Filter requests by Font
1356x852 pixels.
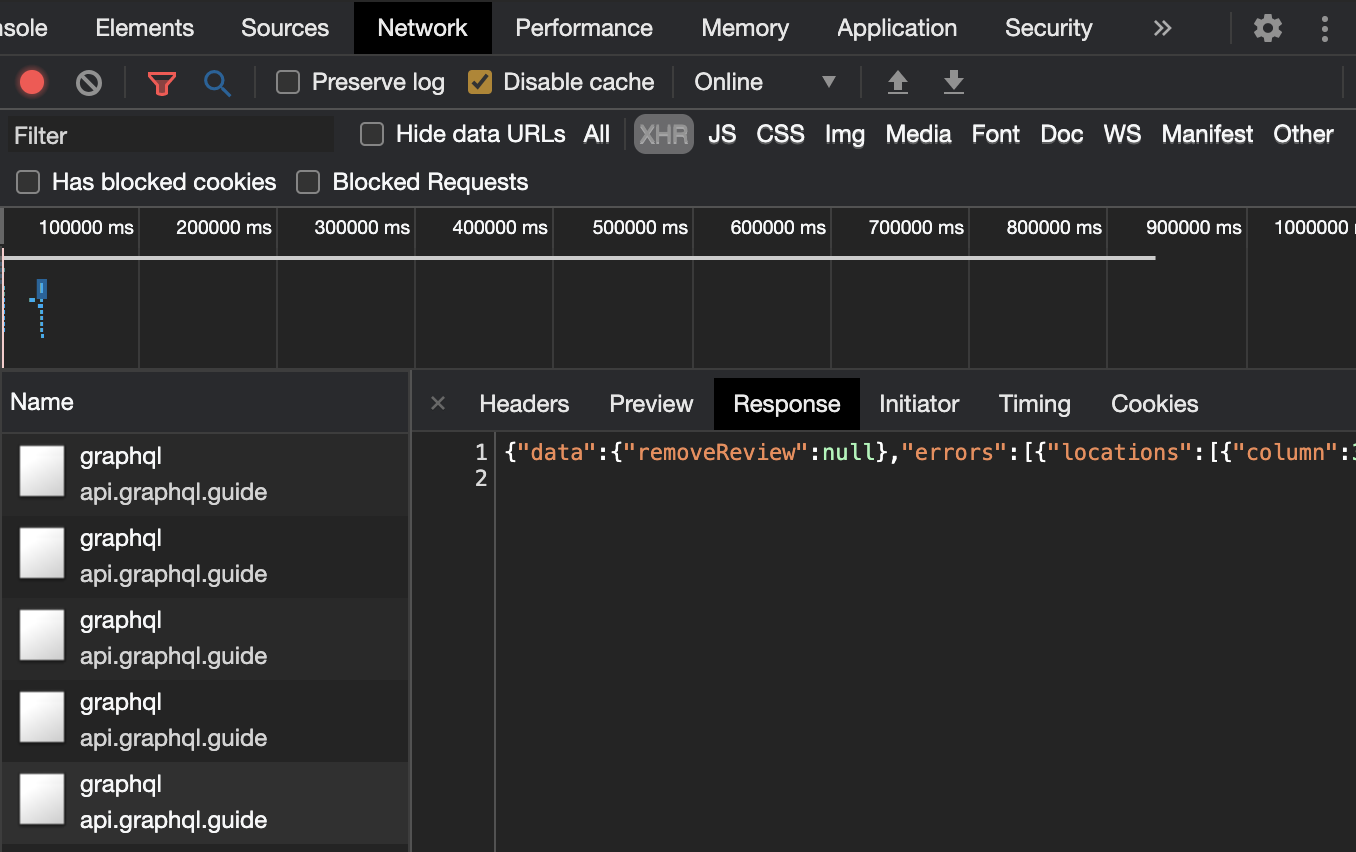click(996, 134)
